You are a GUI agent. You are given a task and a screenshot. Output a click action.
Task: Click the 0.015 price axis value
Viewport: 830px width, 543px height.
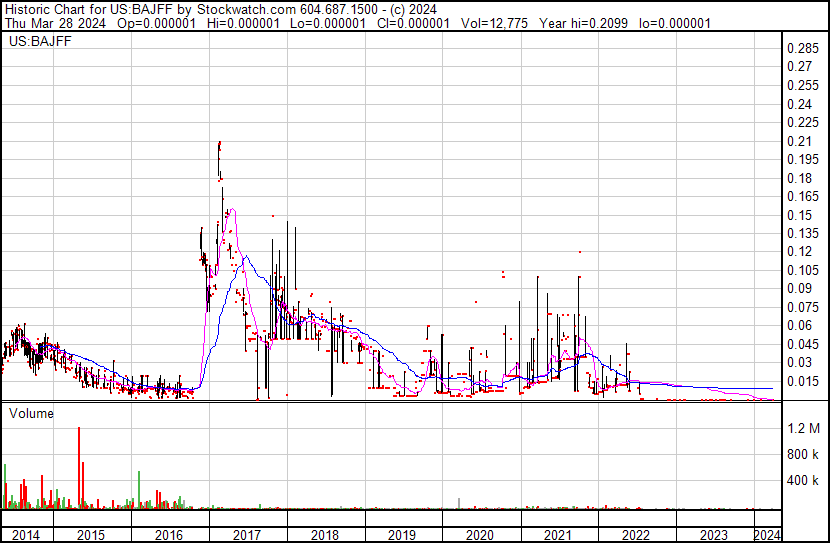tap(803, 382)
